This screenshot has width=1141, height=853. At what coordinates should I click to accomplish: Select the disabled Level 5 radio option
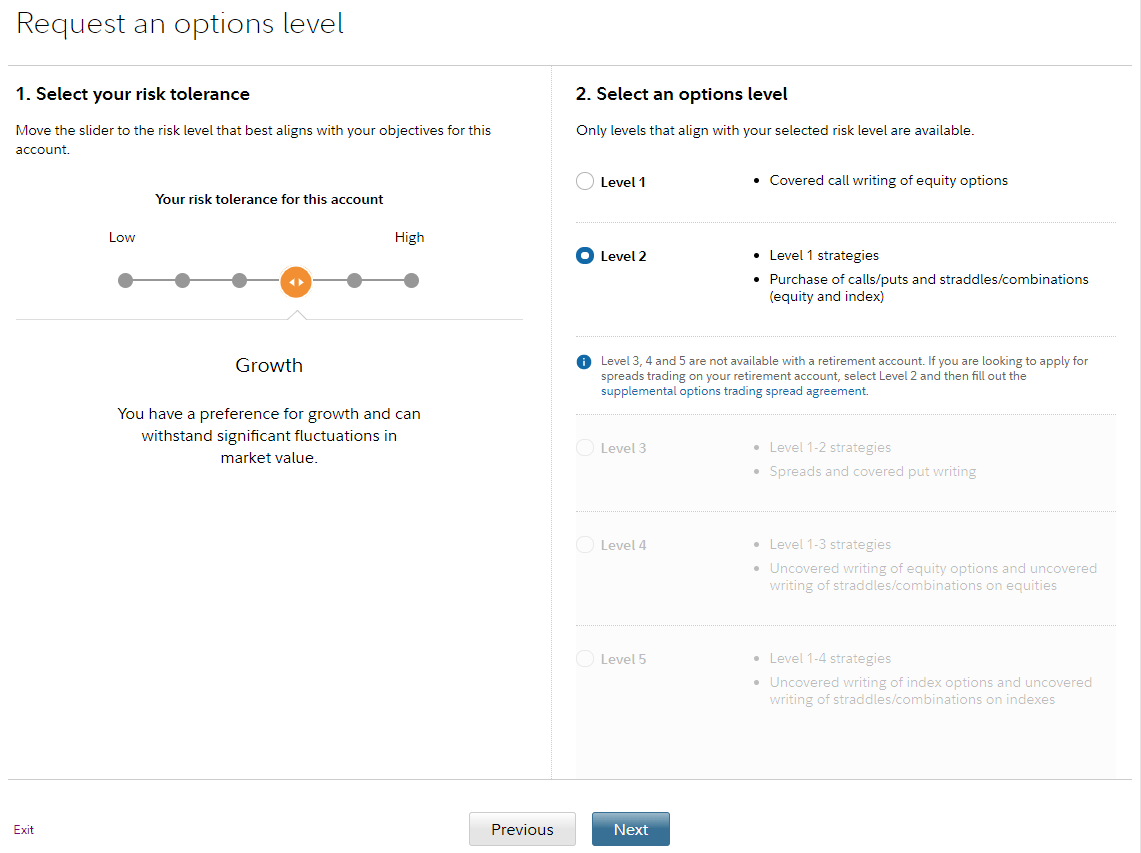(x=585, y=659)
